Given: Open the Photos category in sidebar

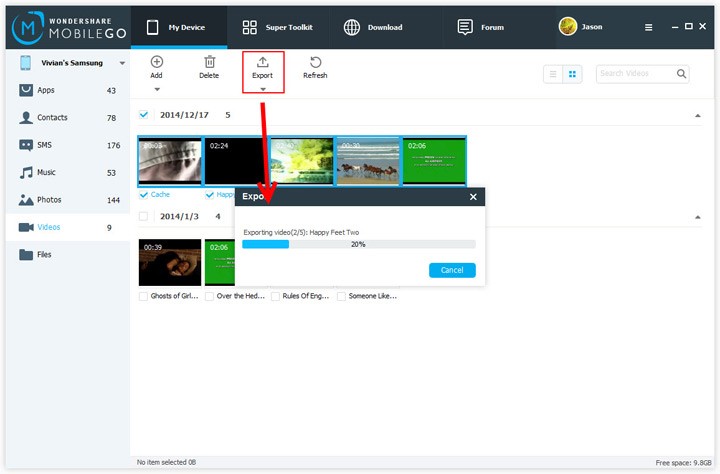Looking at the screenshot, I should [48, 200].
